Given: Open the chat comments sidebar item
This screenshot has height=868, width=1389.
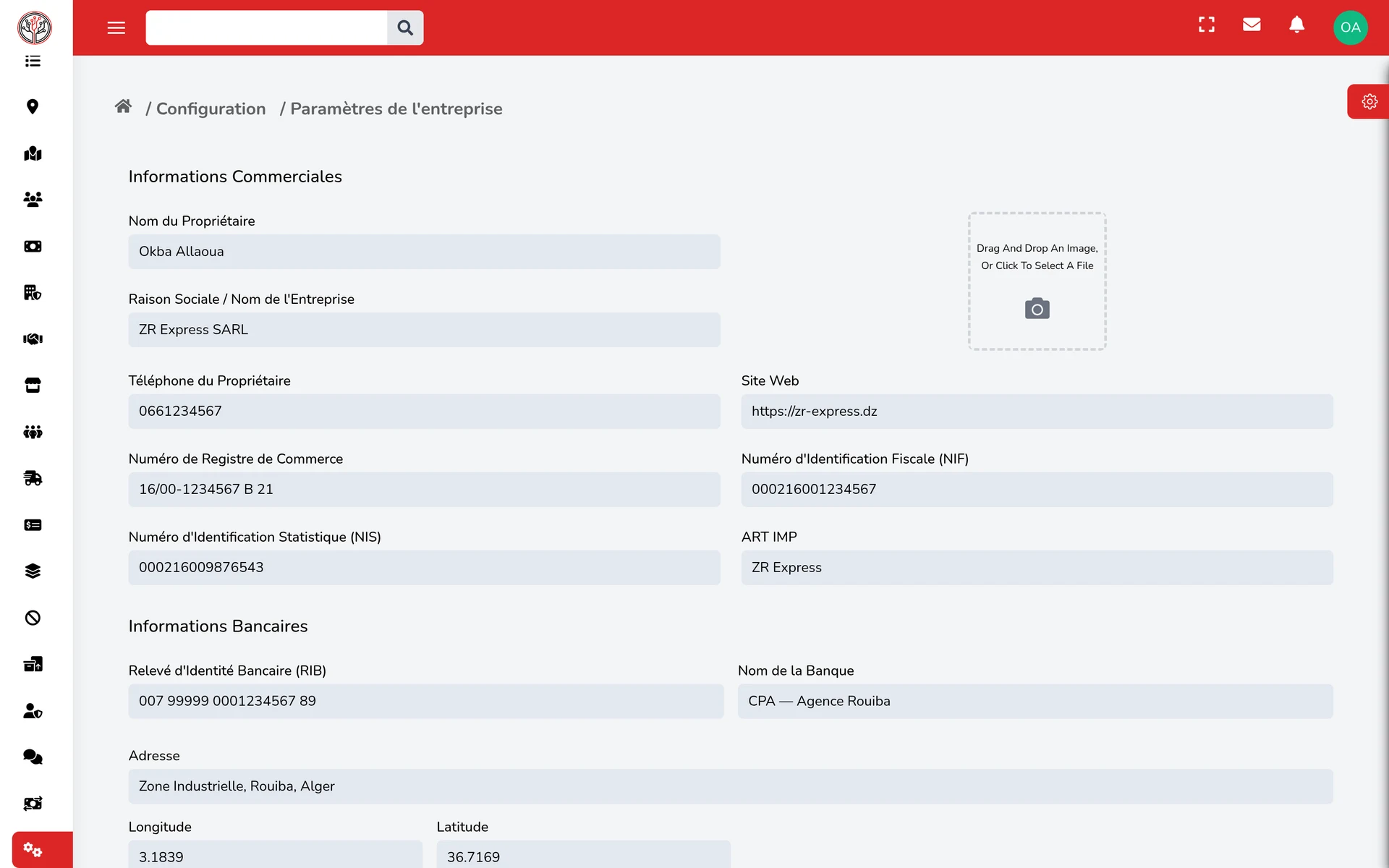Looking at the screenshot, I should tap(33, 757).
